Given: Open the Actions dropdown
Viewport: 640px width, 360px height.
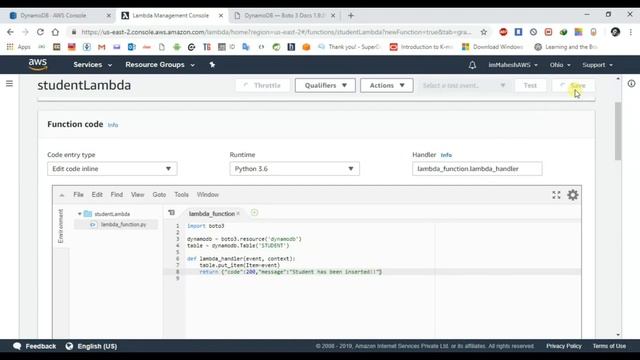Looking at the screenshot, I should click(387, 85).
